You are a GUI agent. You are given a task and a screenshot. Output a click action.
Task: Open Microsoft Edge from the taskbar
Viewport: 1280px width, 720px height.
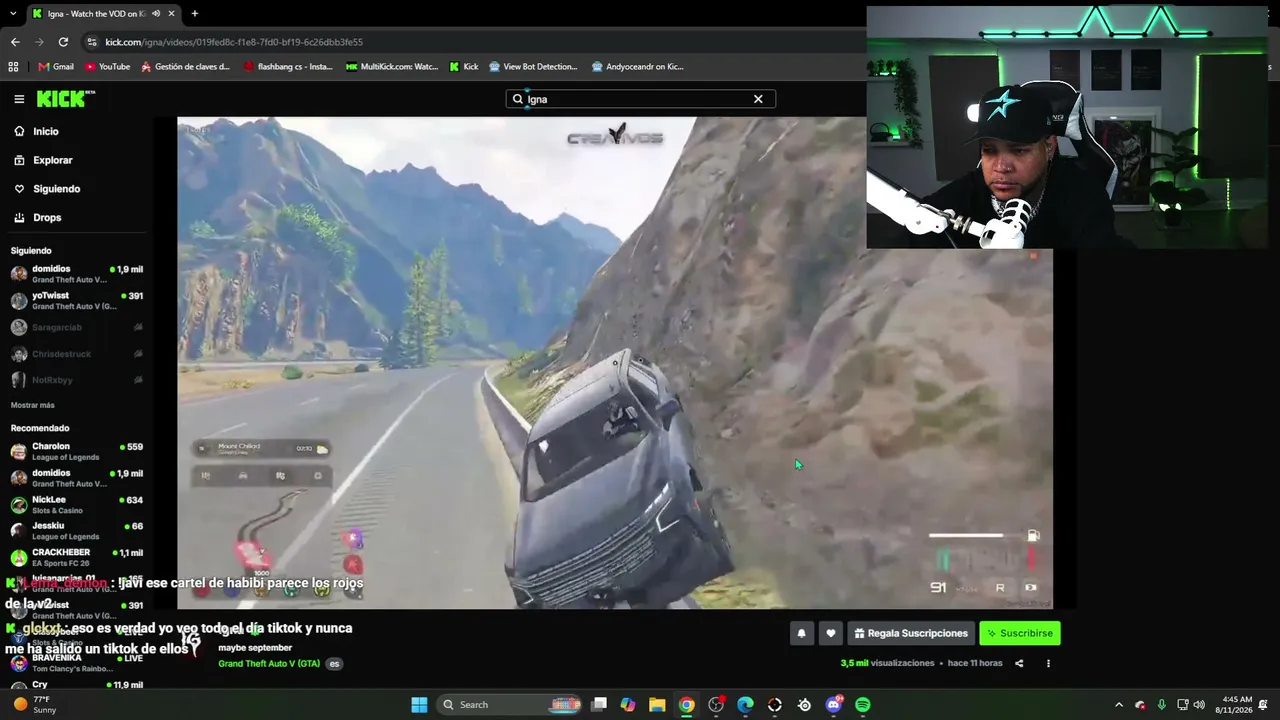(x=745, y=705)
